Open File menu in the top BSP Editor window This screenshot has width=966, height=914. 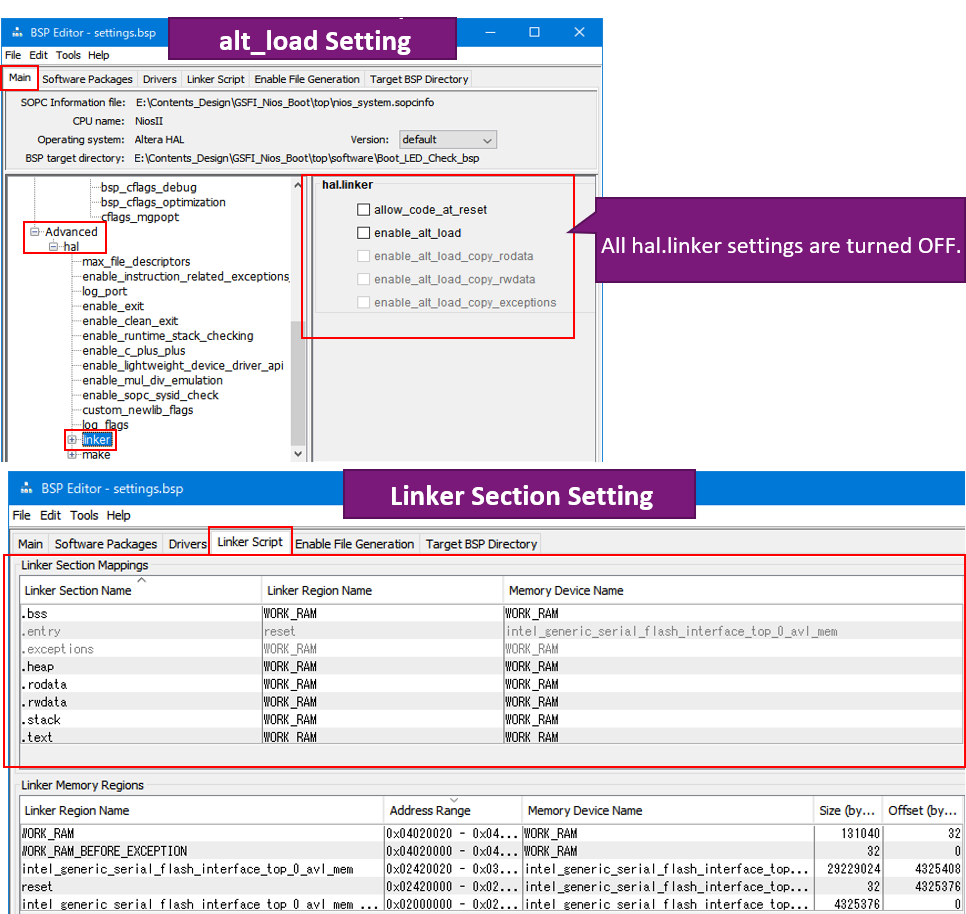point(13,55)
